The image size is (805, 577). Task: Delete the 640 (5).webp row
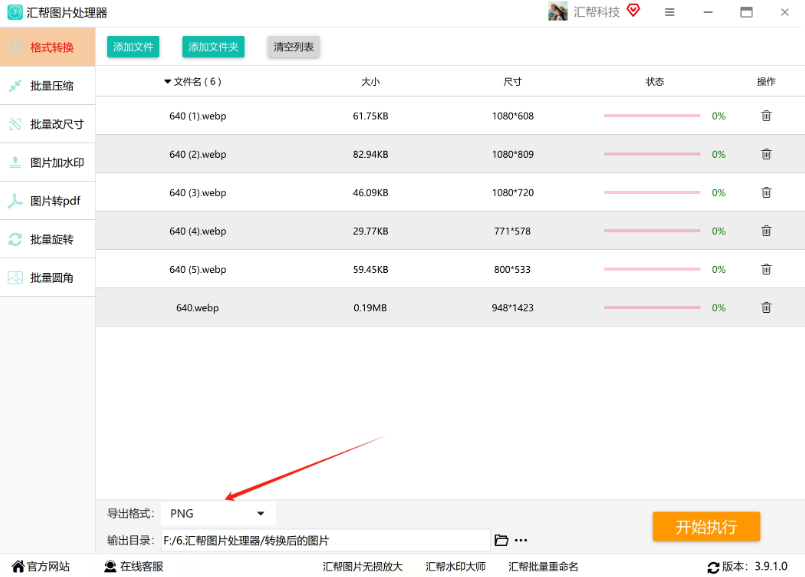click(x=766, y=269)
